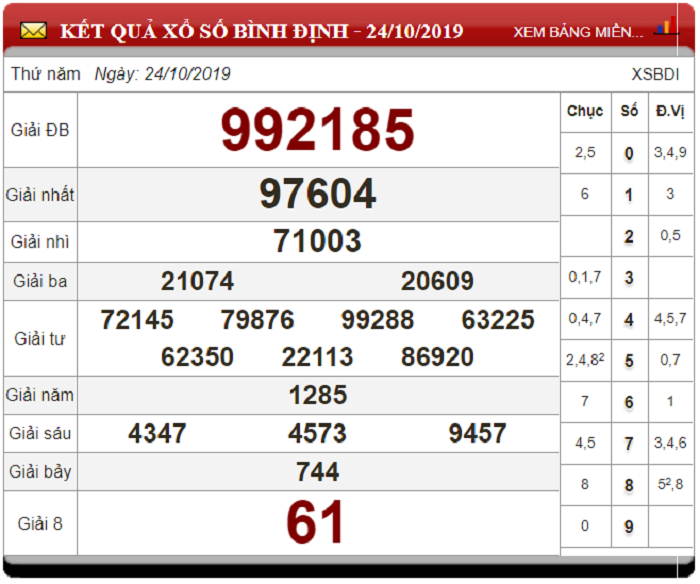Select fourth prize number 86920
This screenshot has width=700, height=584.
(x=437, y=357)
